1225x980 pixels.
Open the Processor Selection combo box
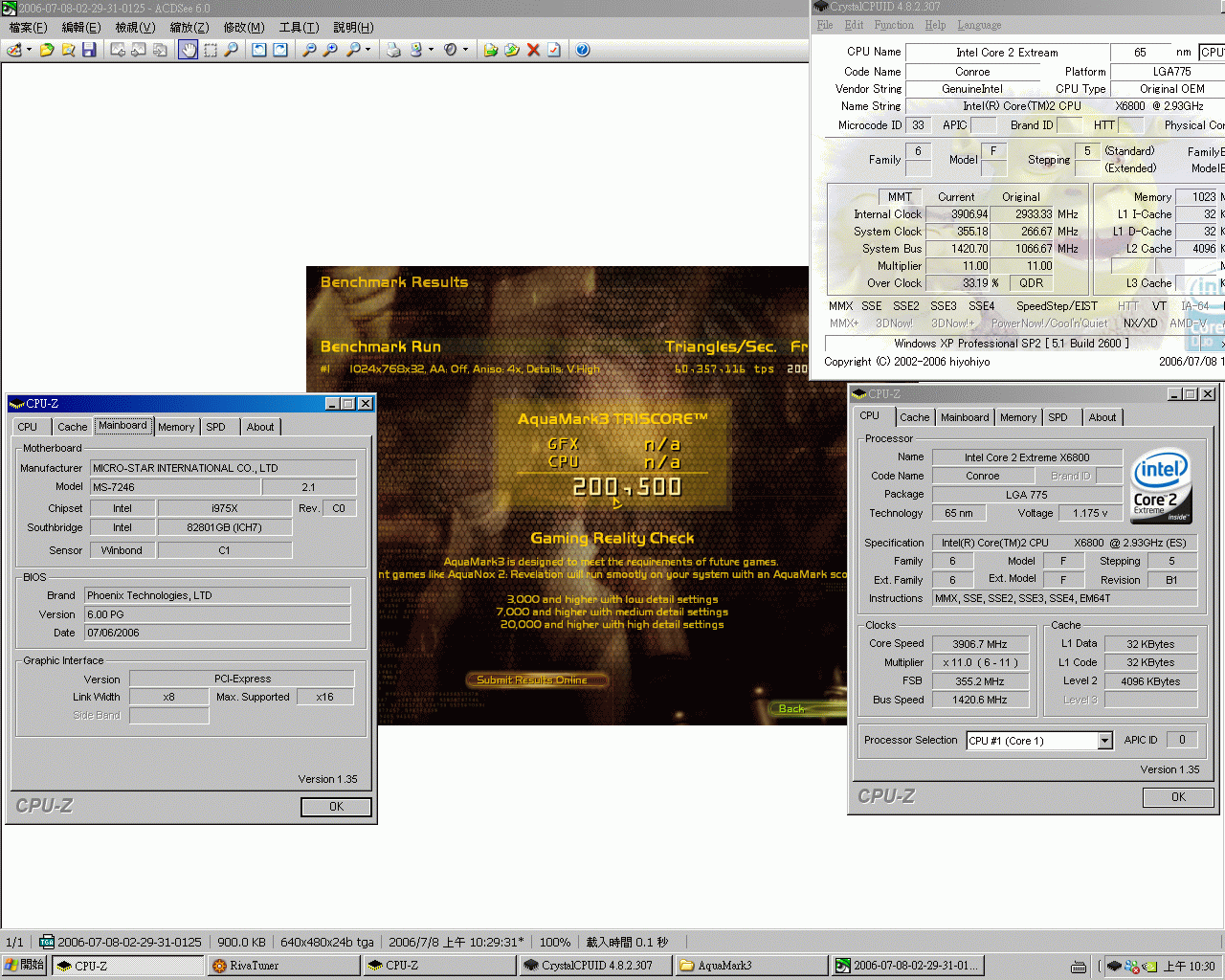[x=1039, y=741]
